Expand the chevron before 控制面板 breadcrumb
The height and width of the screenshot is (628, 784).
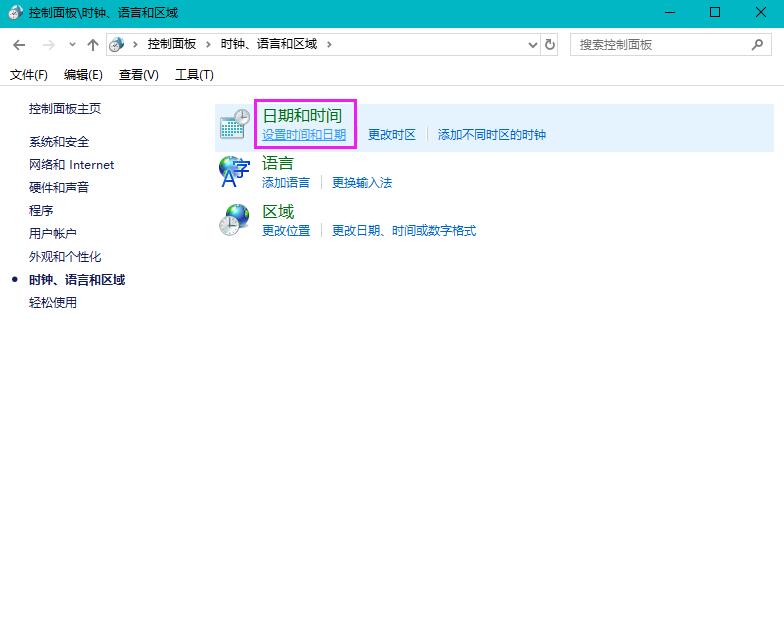[x=135, y=44]
